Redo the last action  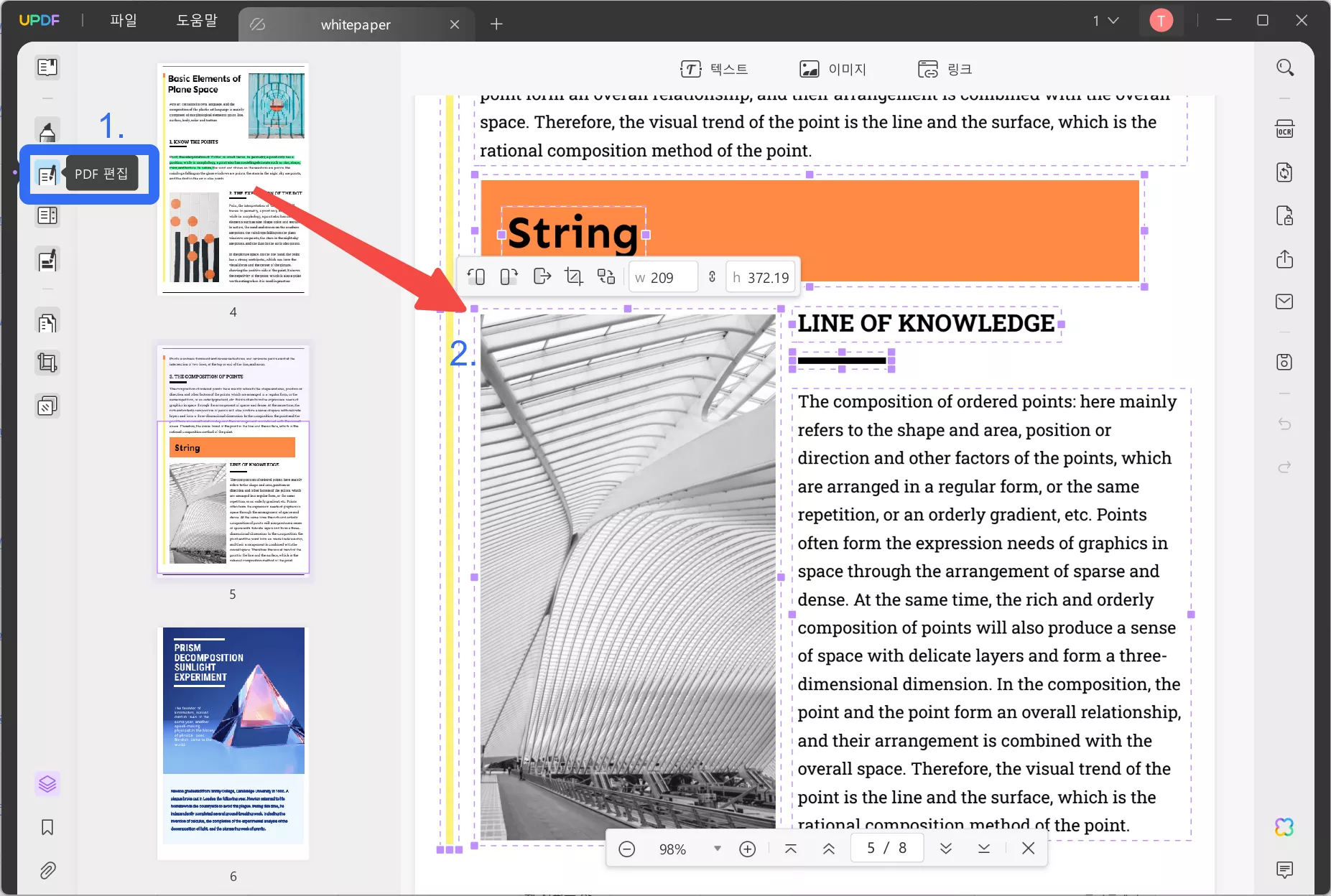point(1284,467)
